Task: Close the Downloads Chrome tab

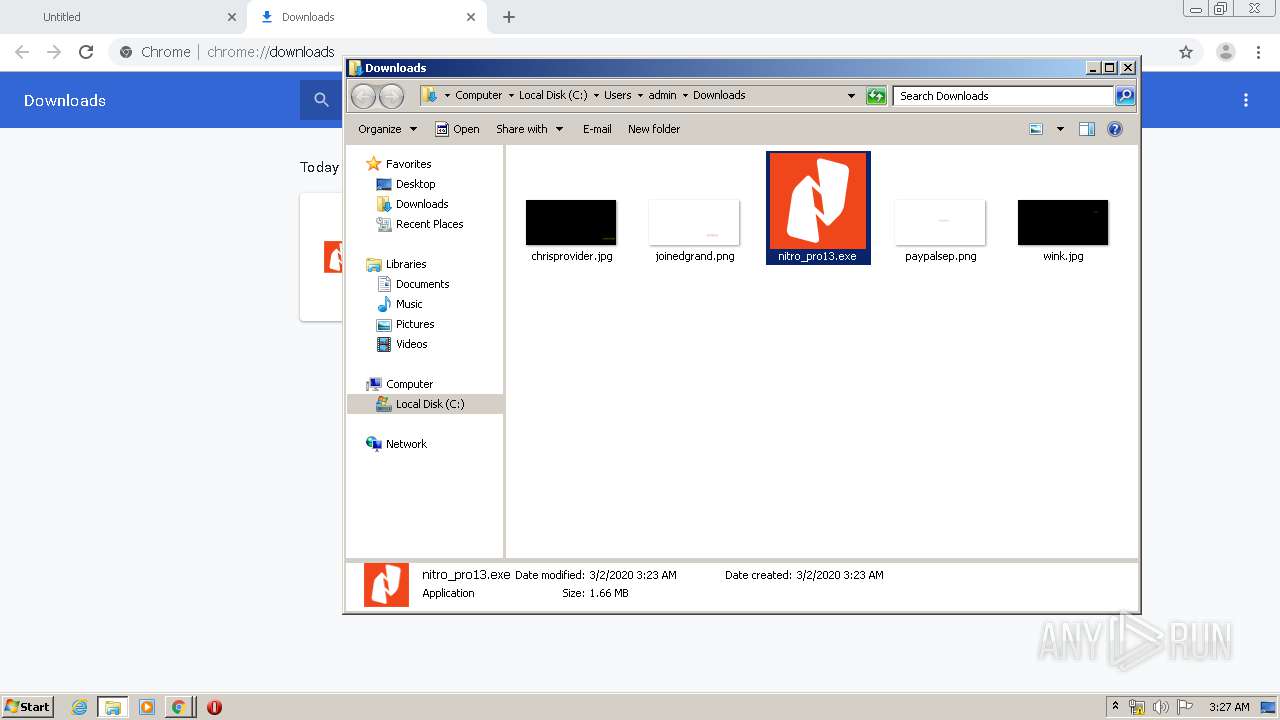Action: click(471, 17)
